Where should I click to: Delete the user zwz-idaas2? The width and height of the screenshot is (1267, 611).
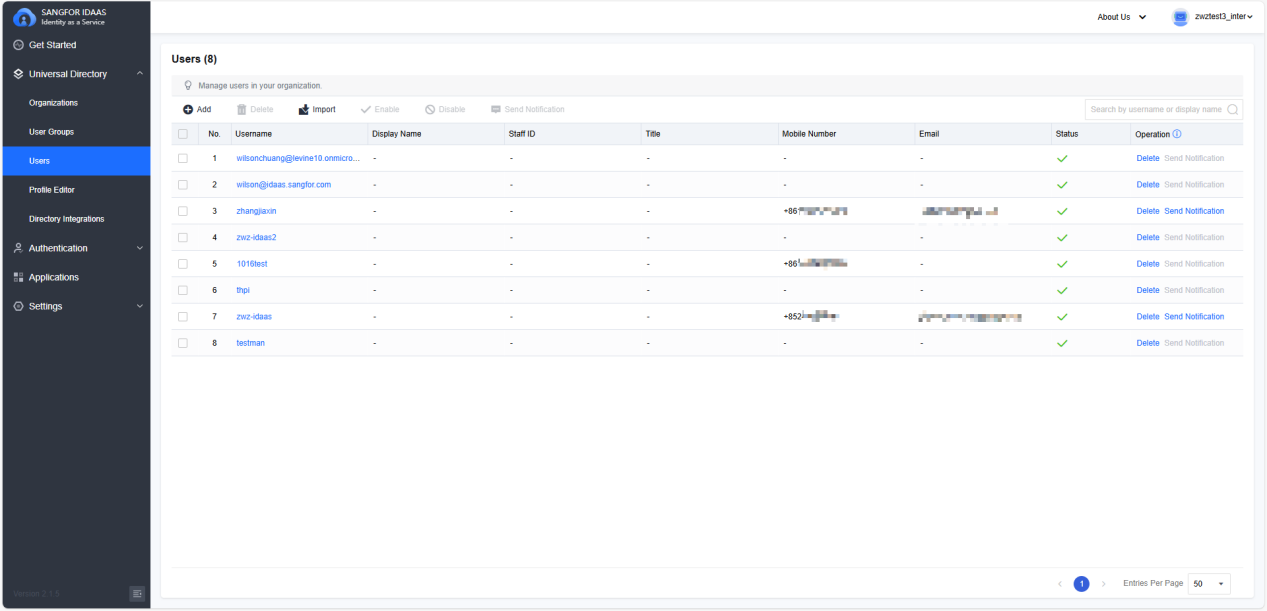(x=1148, y=237)
